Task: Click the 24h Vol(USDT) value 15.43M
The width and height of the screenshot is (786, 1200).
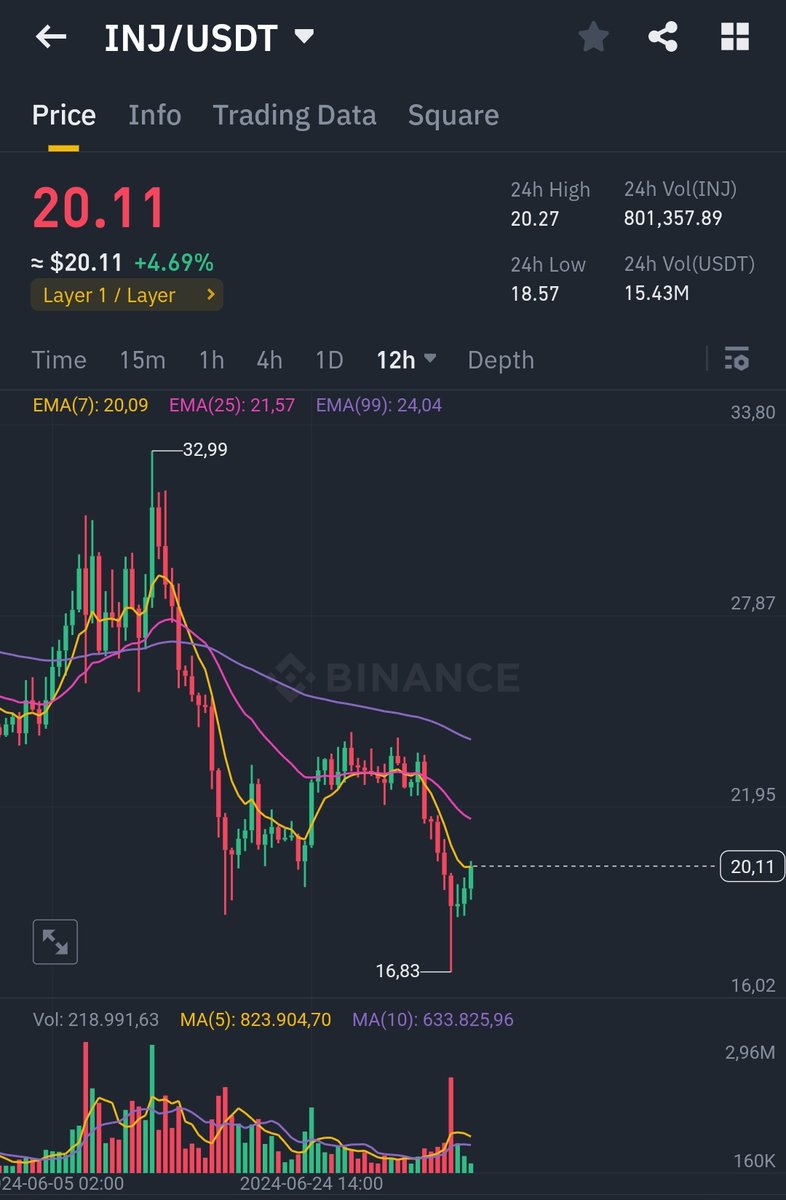Action: coord(657,293)
